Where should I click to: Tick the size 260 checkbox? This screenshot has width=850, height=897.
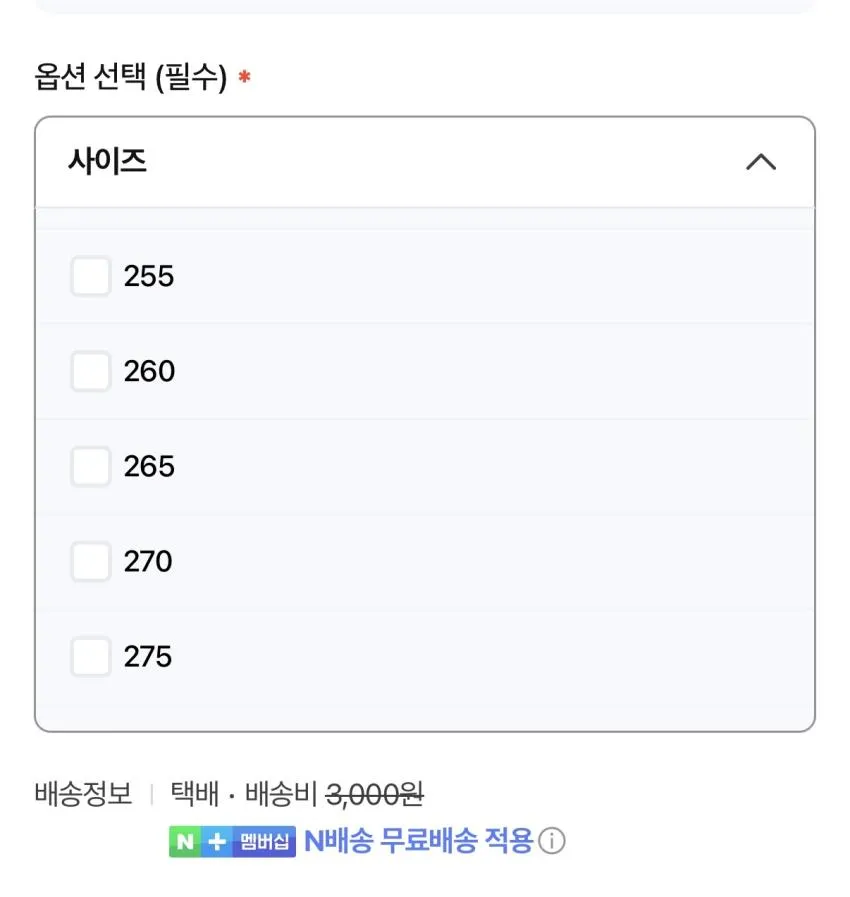(x=90, y=371)
